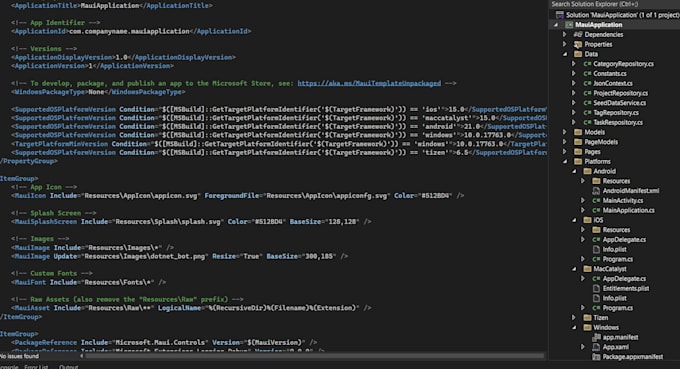Image resolution: width=680 pixels, height=369 pixels.
Task: Collapse the Android folder
Action: 574,171
